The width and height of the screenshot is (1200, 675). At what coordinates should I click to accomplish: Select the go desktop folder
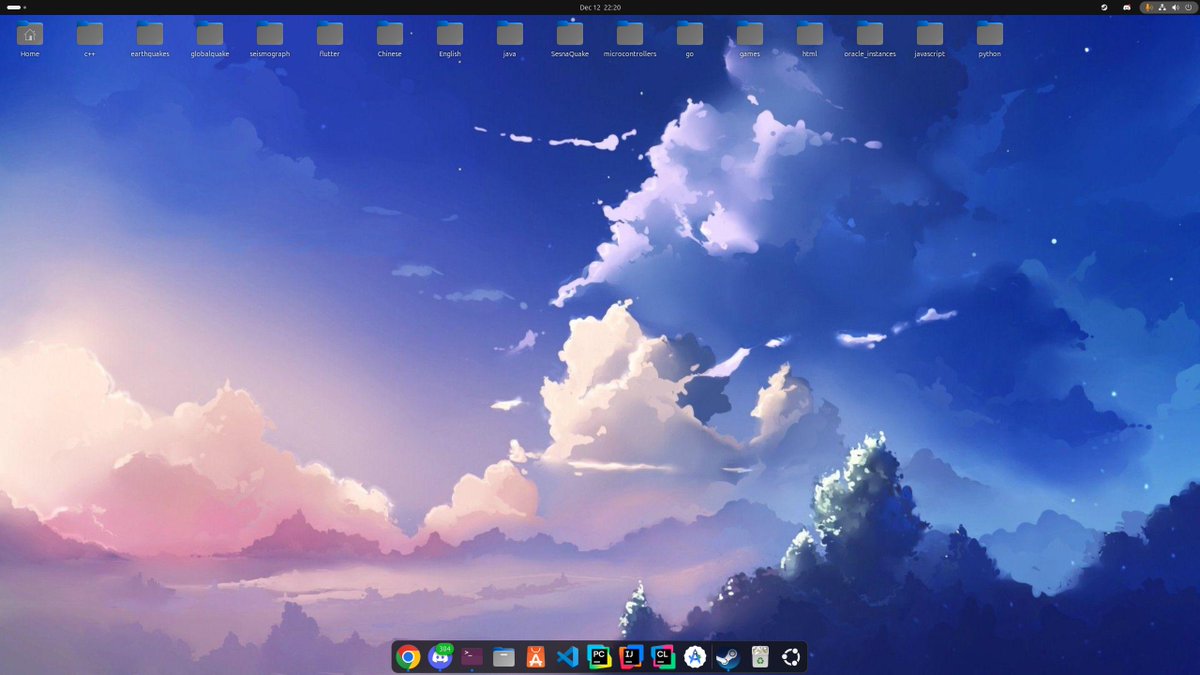click(690, 38)
